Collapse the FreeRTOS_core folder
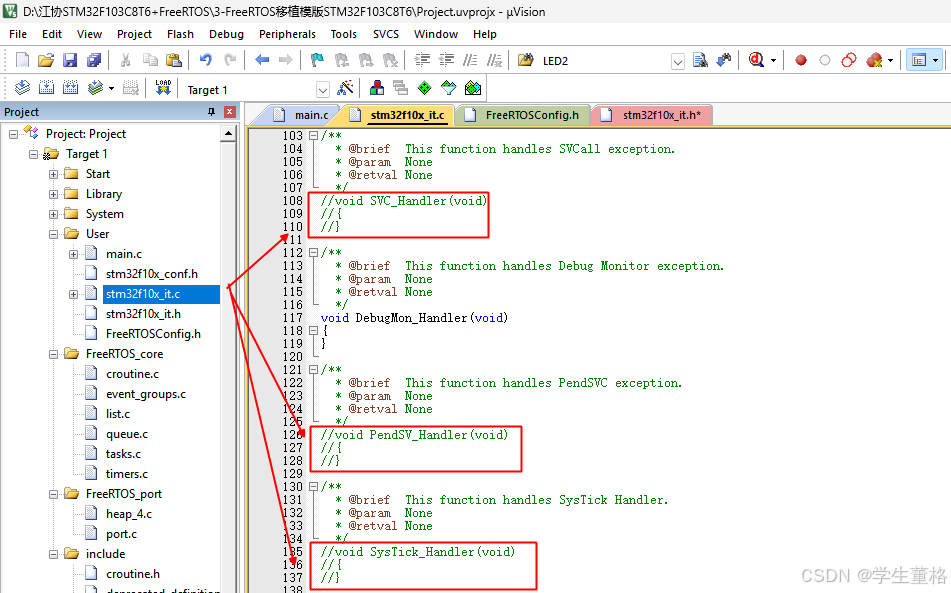The image size is (951, 593). click(53, 355)
